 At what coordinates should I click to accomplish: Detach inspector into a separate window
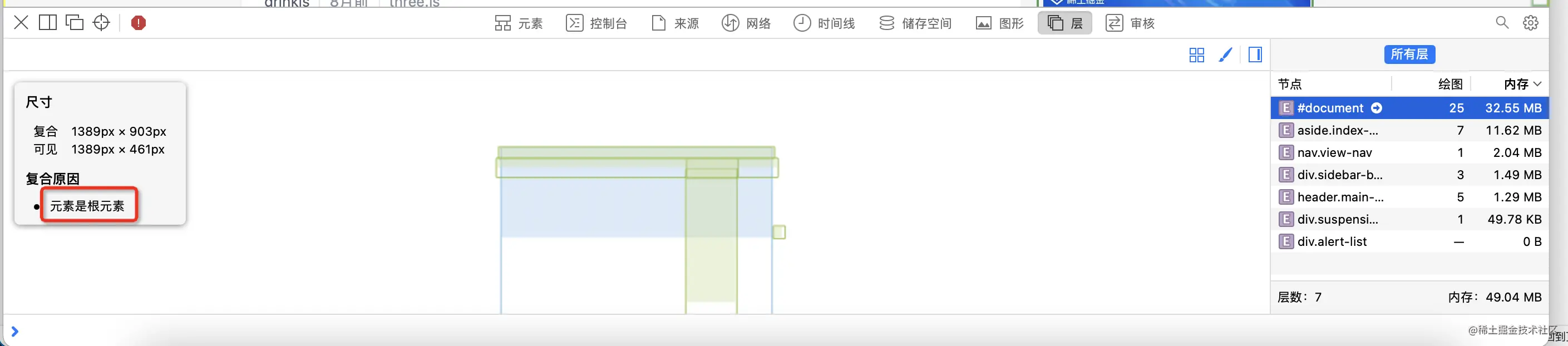74,23
